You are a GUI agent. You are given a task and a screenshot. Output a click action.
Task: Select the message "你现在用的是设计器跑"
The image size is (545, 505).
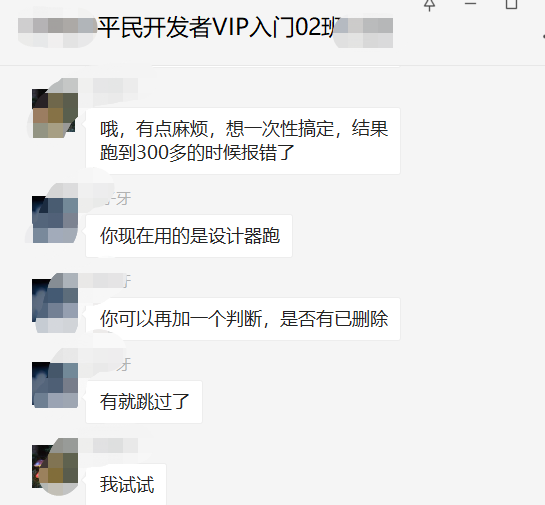[189, 236]
